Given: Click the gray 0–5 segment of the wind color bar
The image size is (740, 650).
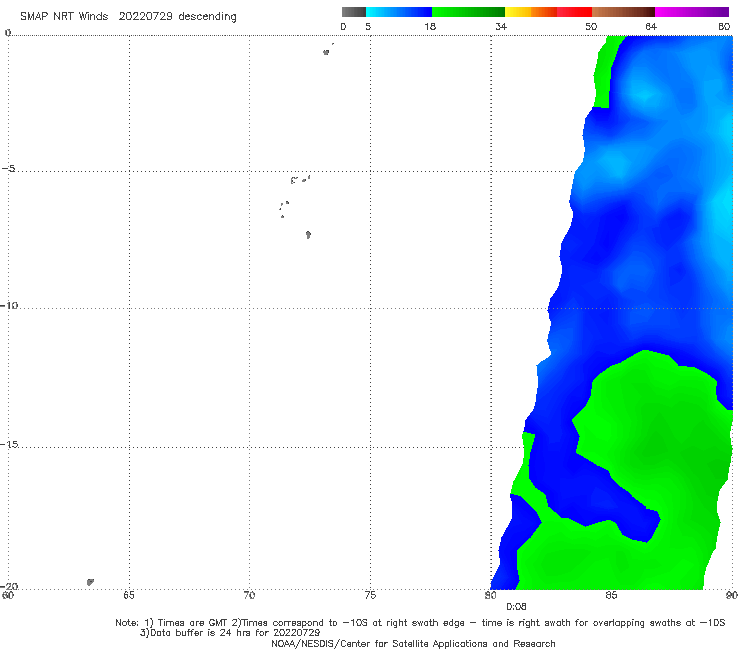Looking at the screenshot, I should tap(354, 12).
